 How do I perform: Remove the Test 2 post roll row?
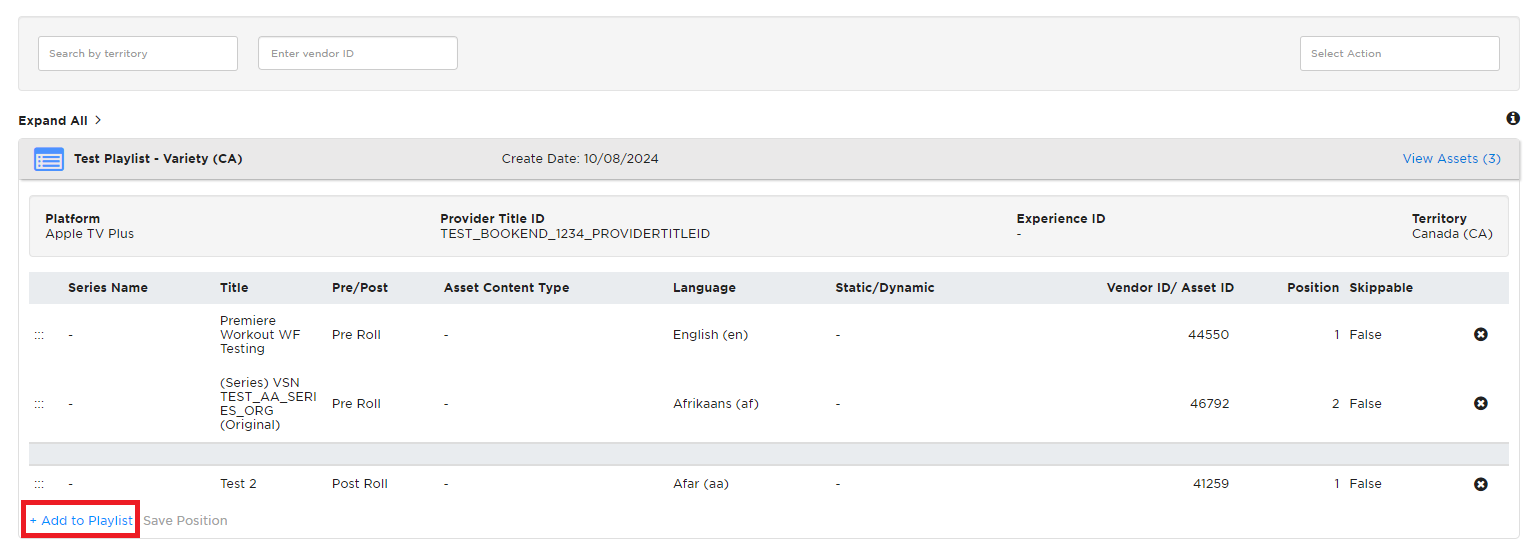click(1481, 484)
